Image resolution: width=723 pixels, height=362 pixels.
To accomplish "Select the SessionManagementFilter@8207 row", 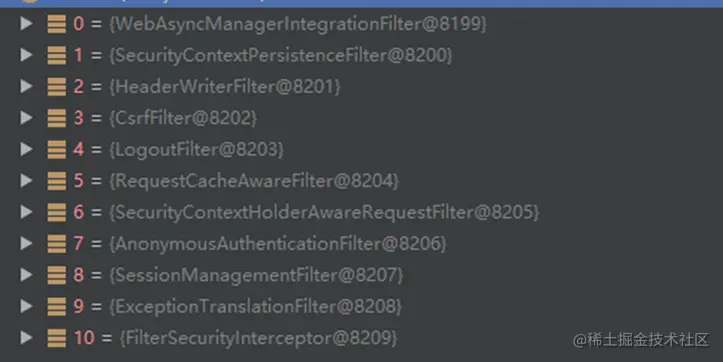I will coord(362,275).
